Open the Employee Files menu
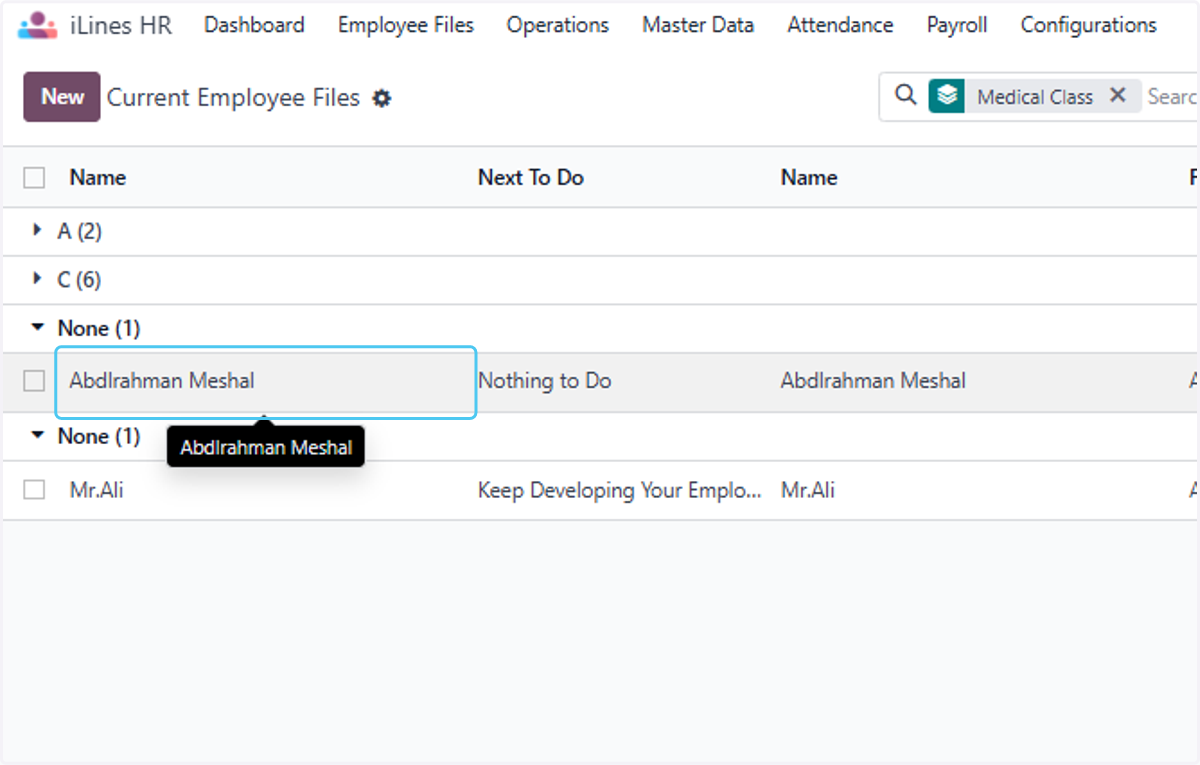 point(406,25)
